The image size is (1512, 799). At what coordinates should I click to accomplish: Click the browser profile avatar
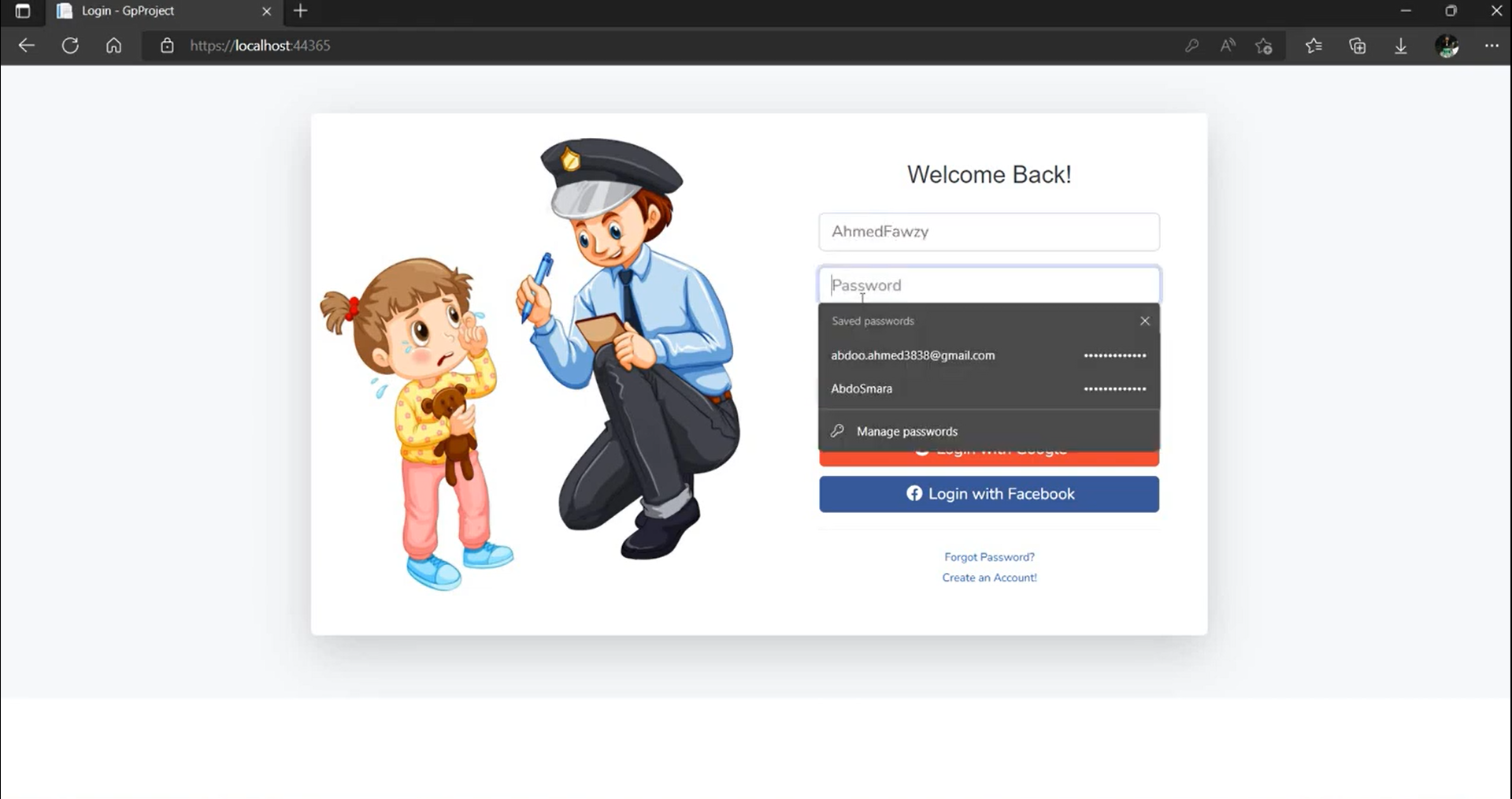(1447, 46)
